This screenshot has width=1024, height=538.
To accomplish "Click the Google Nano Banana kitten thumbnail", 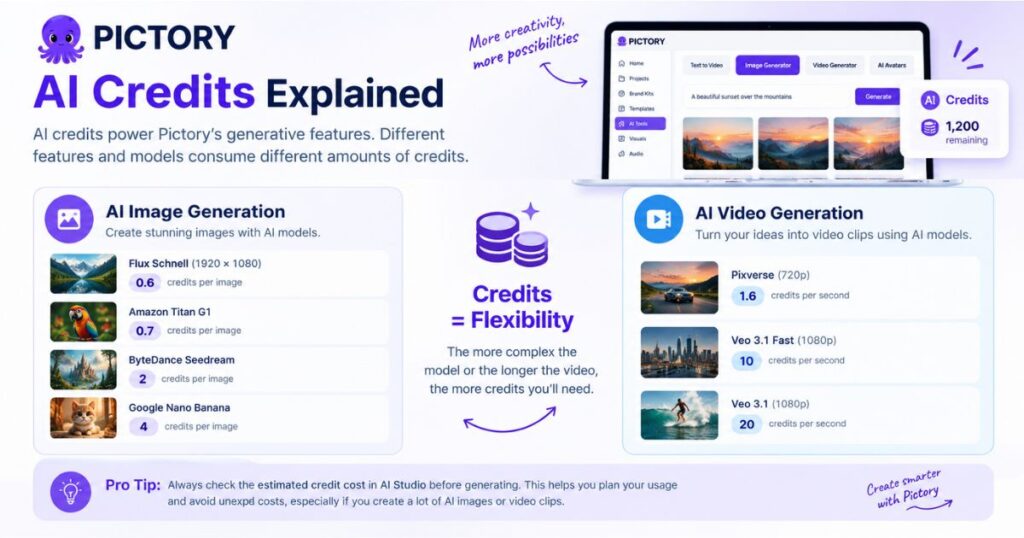I will (x=83, y=417).
